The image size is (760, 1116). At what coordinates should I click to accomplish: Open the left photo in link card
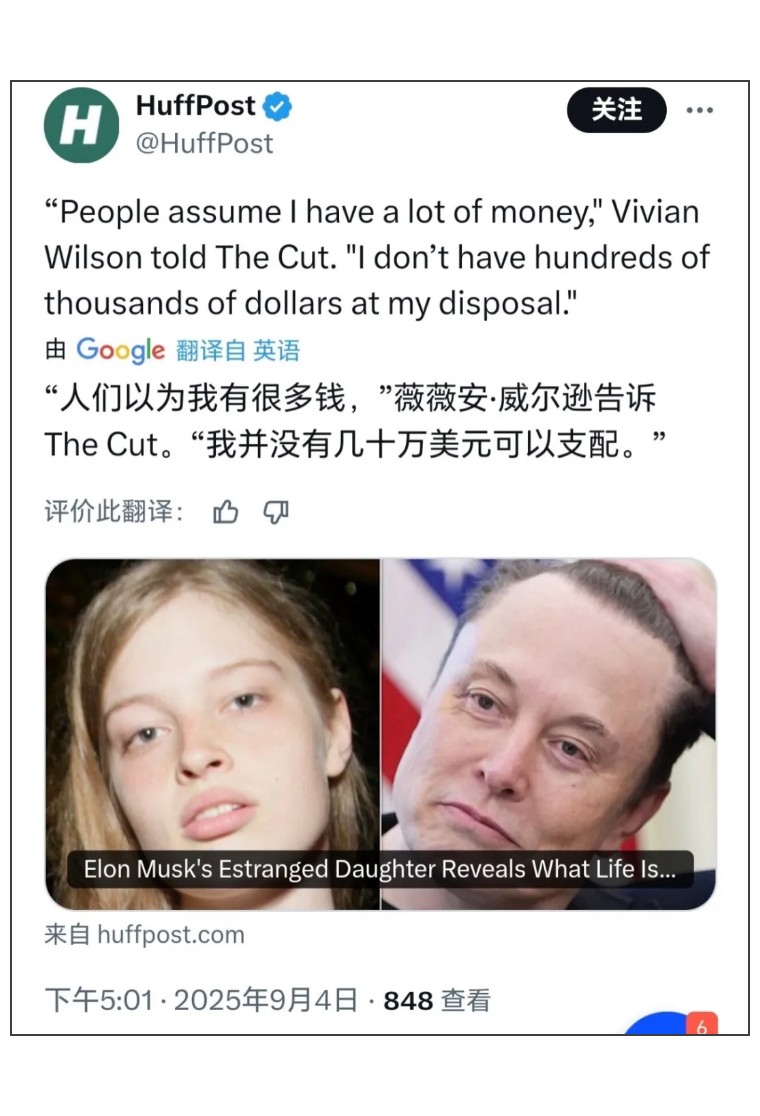213,734
